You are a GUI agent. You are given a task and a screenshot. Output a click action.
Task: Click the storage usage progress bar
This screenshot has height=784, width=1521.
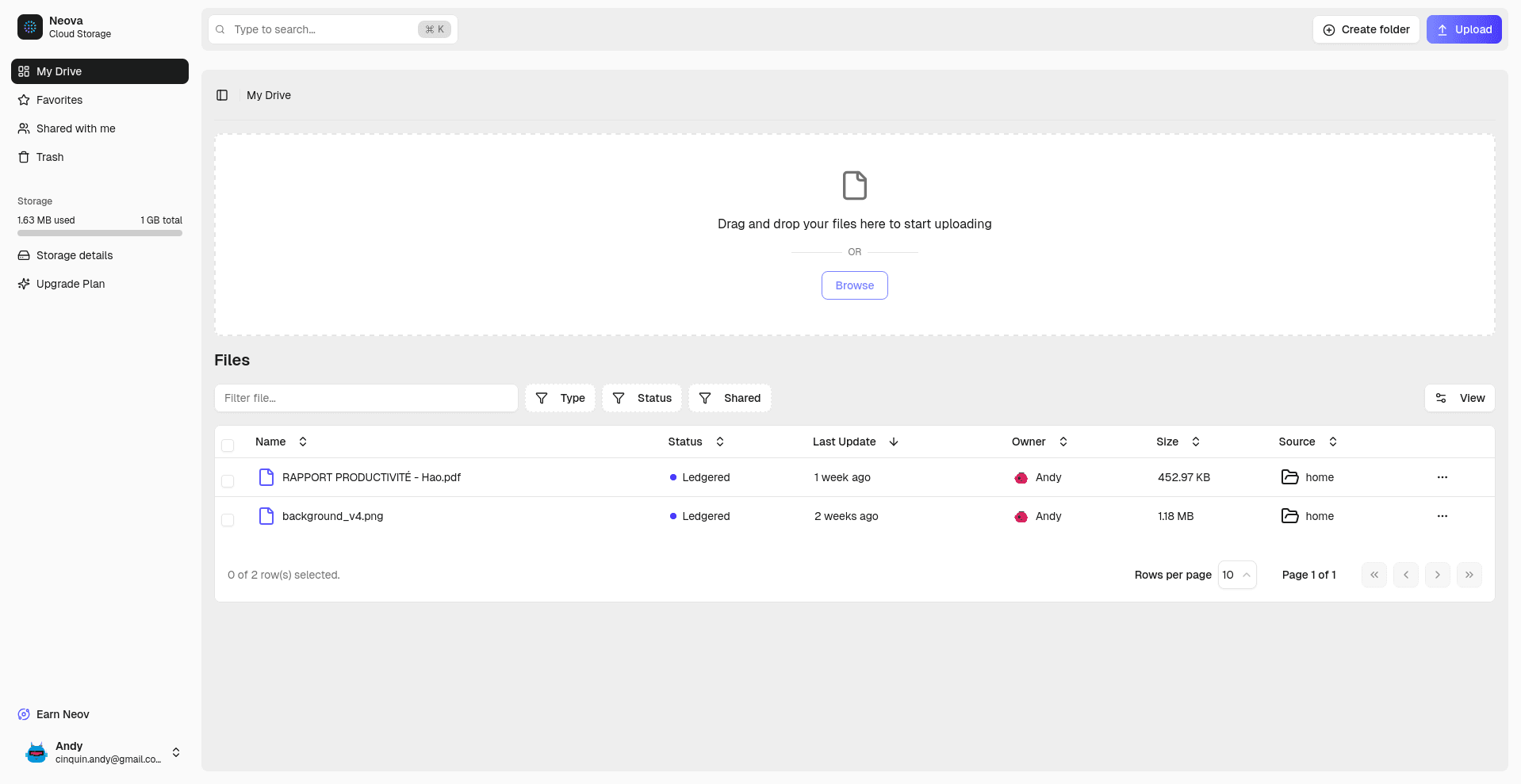pyautogui.click(x=100, y=233)
